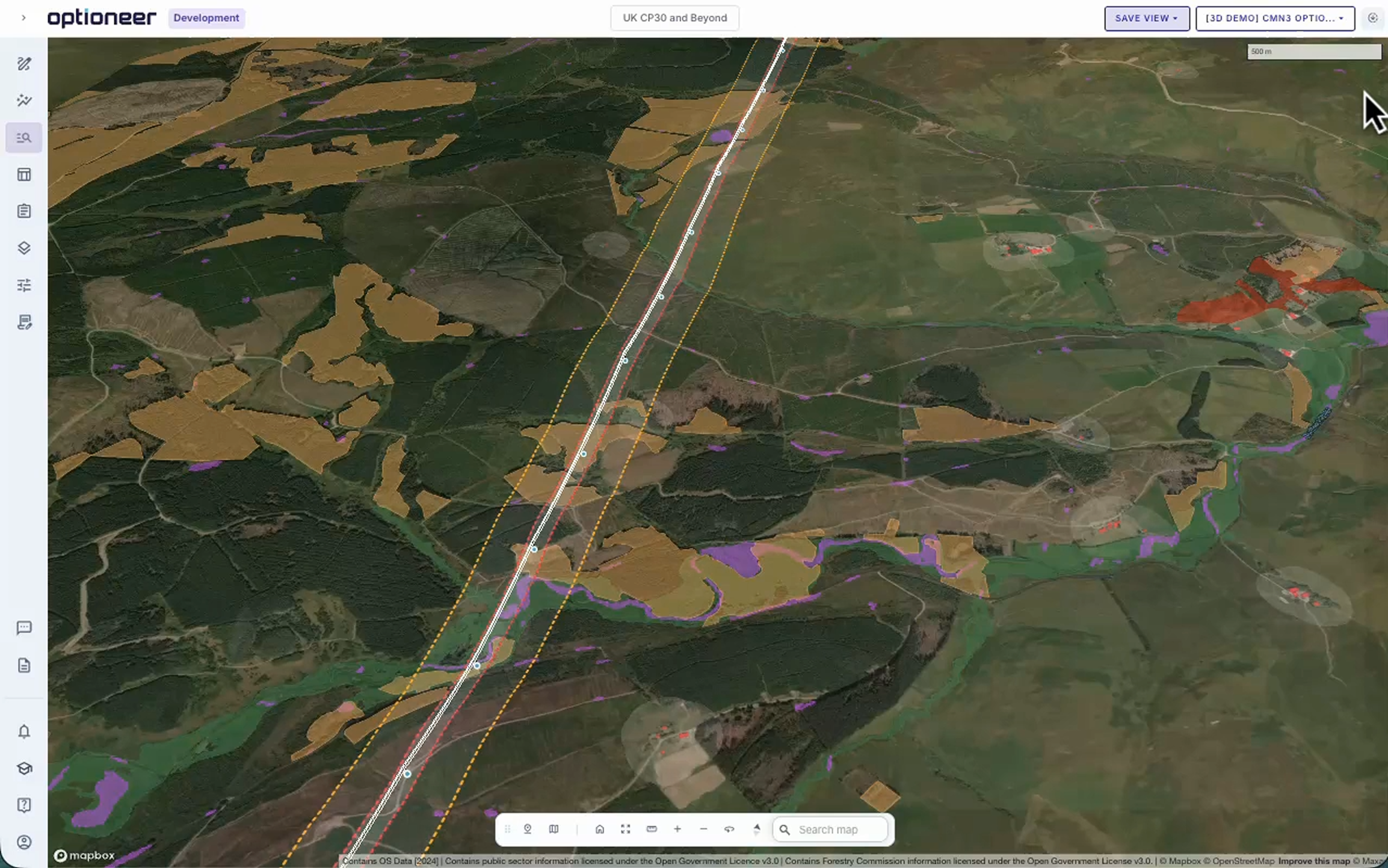Expand the sidebar with the chevron arrow

pyautogui.click(x=23, y=18)
